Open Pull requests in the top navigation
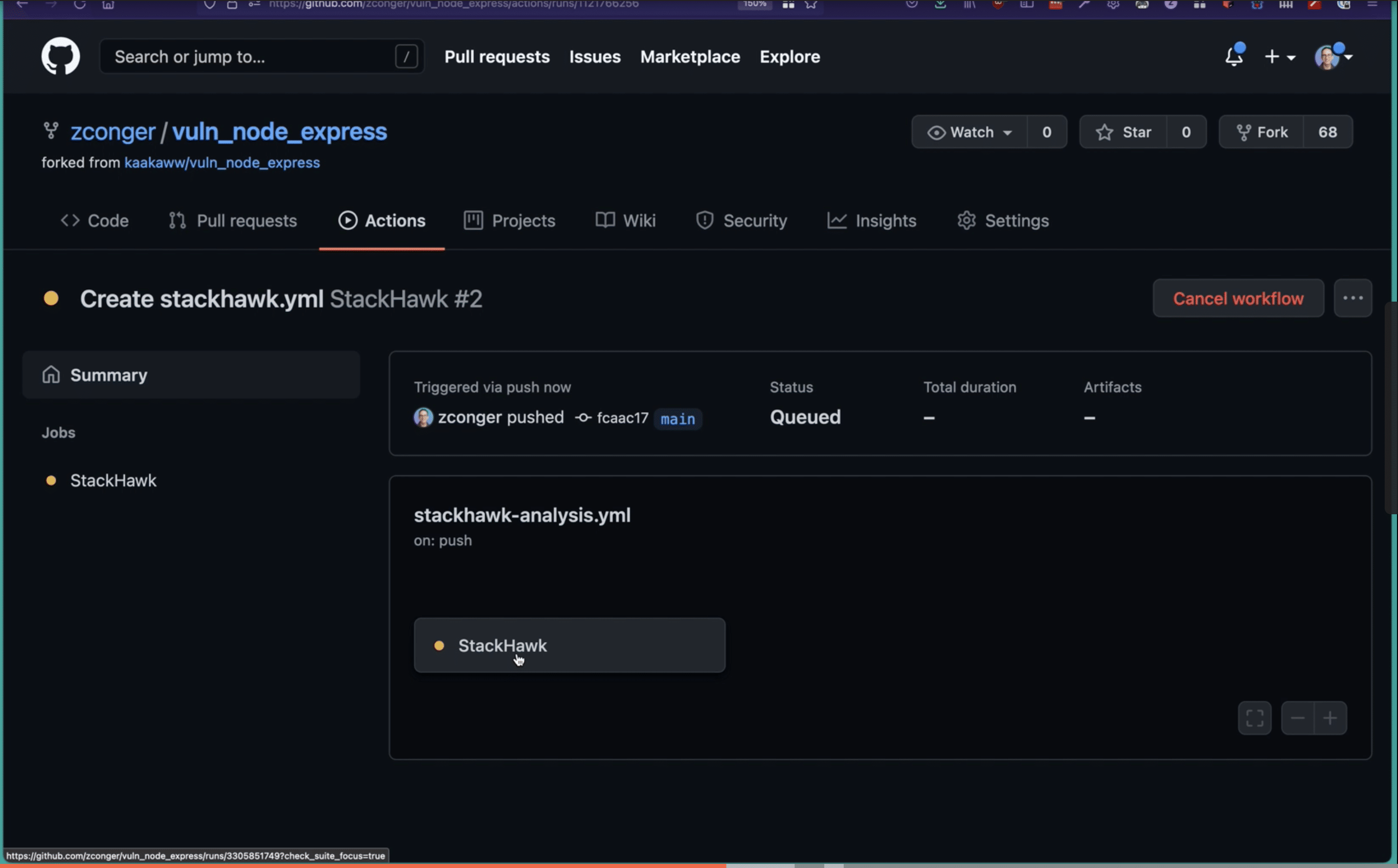1398x868 pixels. coord(497,57)
